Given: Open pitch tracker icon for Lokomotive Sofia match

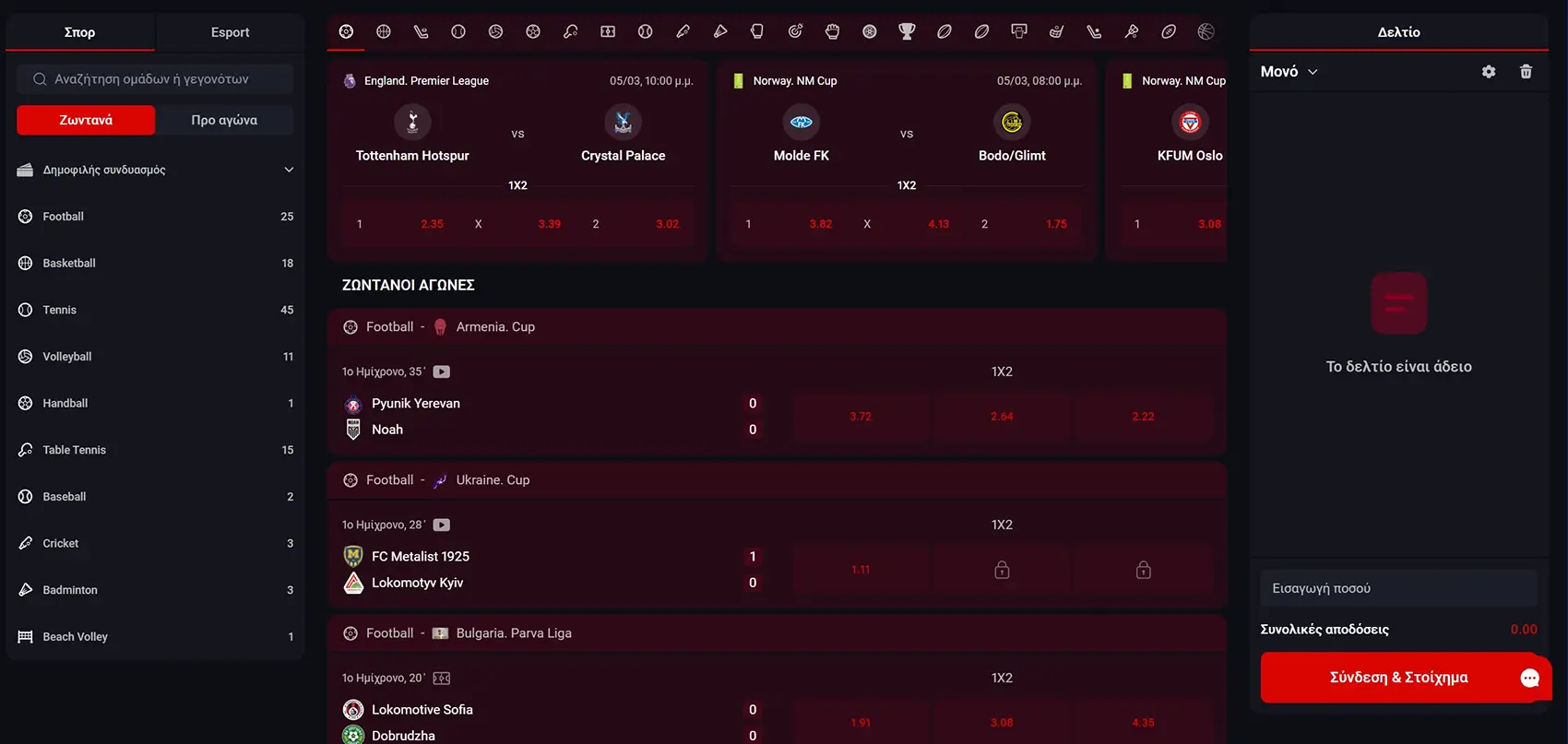Looking at the screenshot, I should click(x=442, y=678).
